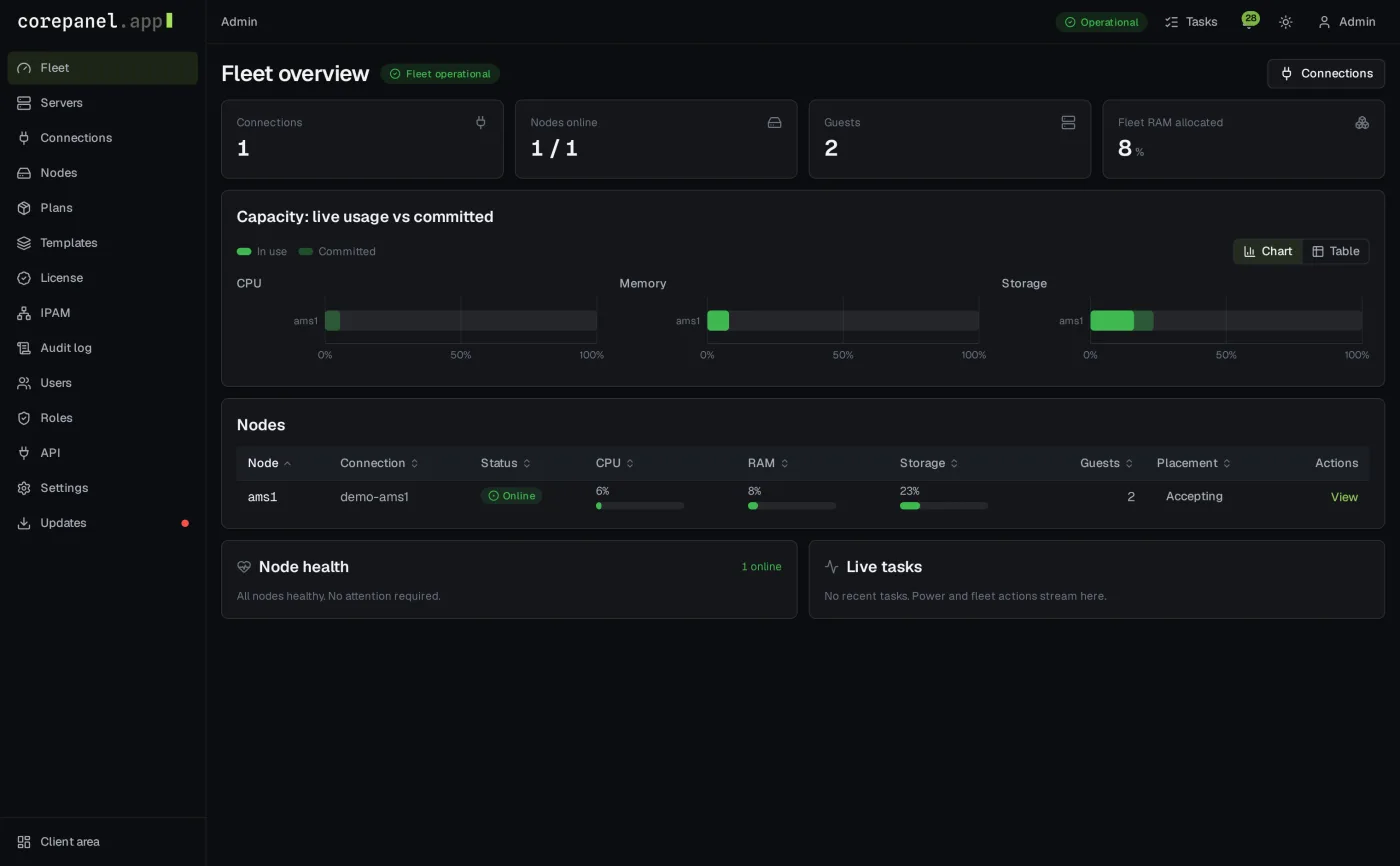Toggle the In use legend series
The image size is (1400, 866).
(262, 252)
